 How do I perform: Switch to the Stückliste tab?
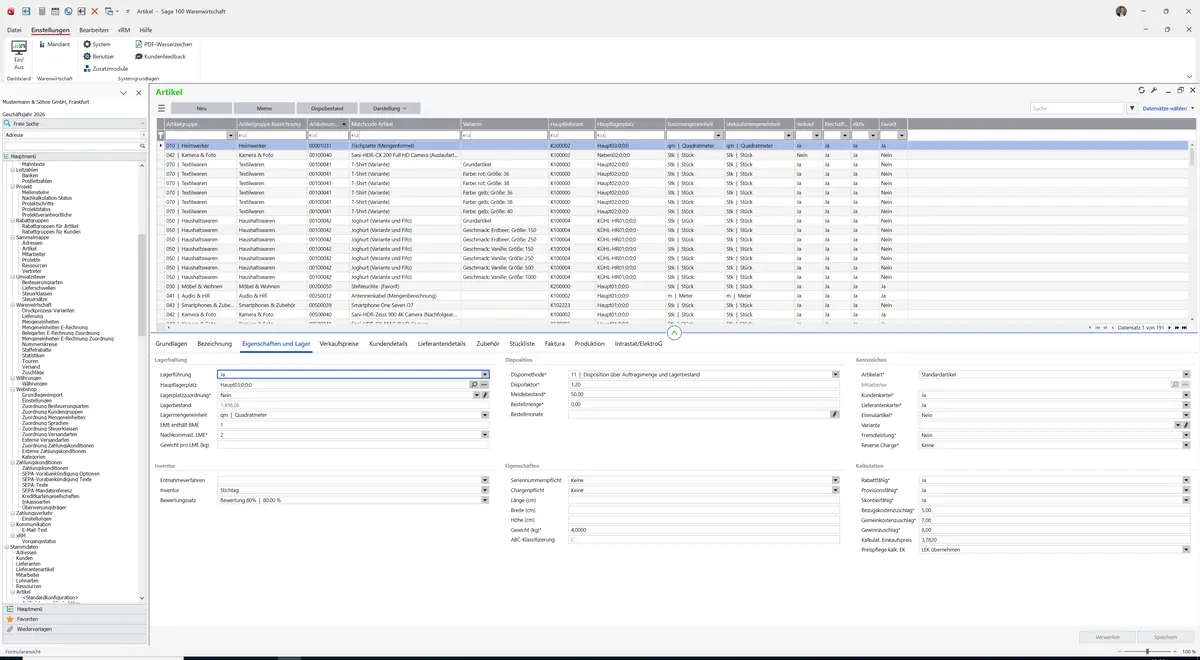[x=522, y=343]
